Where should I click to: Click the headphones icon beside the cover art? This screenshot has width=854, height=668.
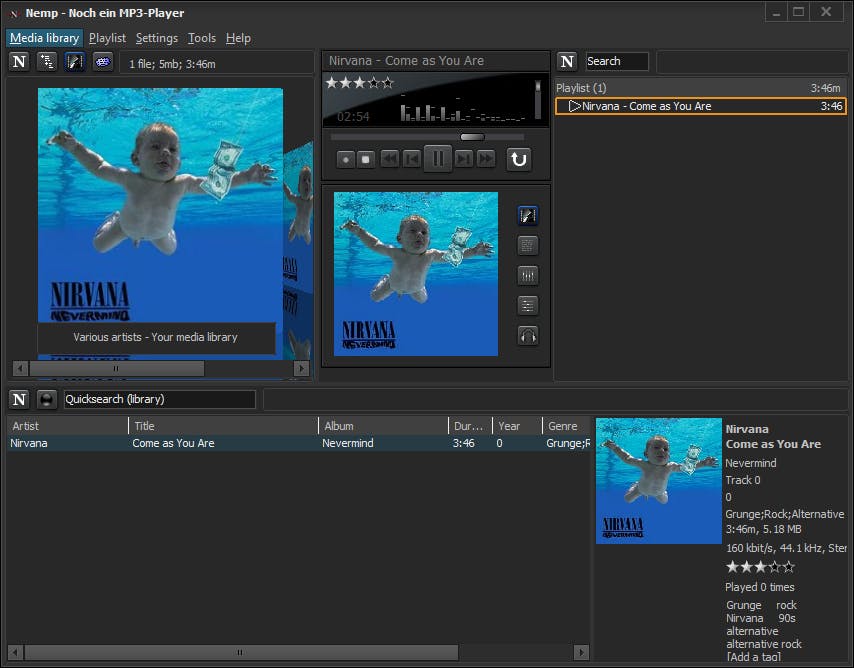(528, 336)
